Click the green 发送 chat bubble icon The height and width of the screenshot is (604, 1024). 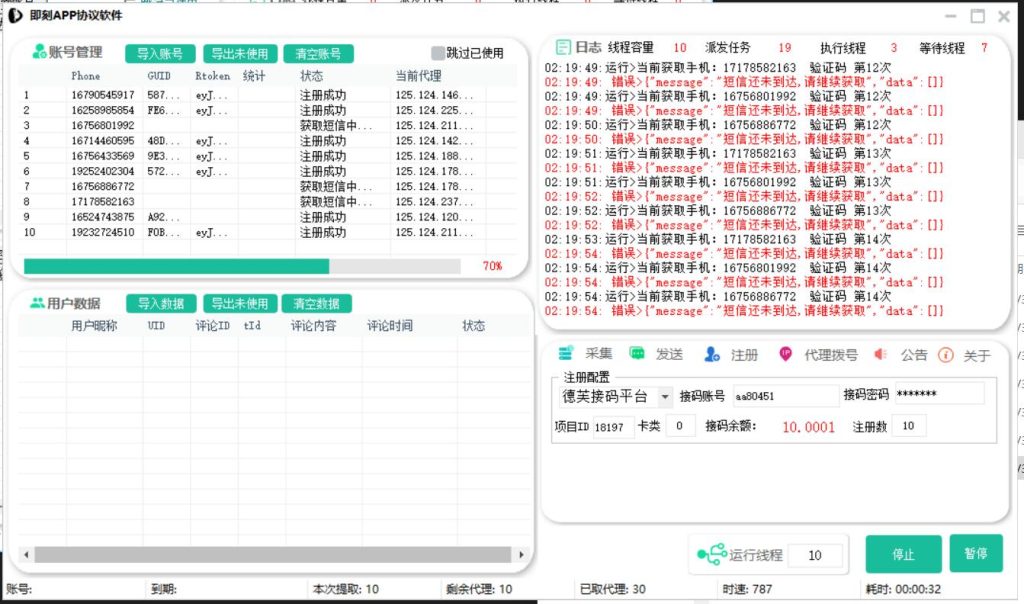(637, 354)
